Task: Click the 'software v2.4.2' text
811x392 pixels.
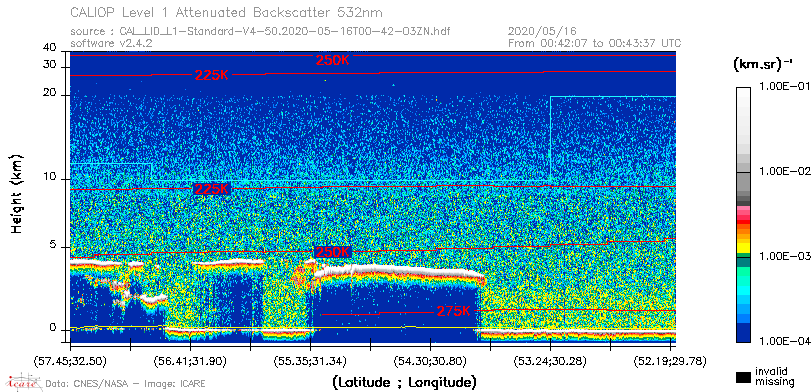Action: pos(111,43)
